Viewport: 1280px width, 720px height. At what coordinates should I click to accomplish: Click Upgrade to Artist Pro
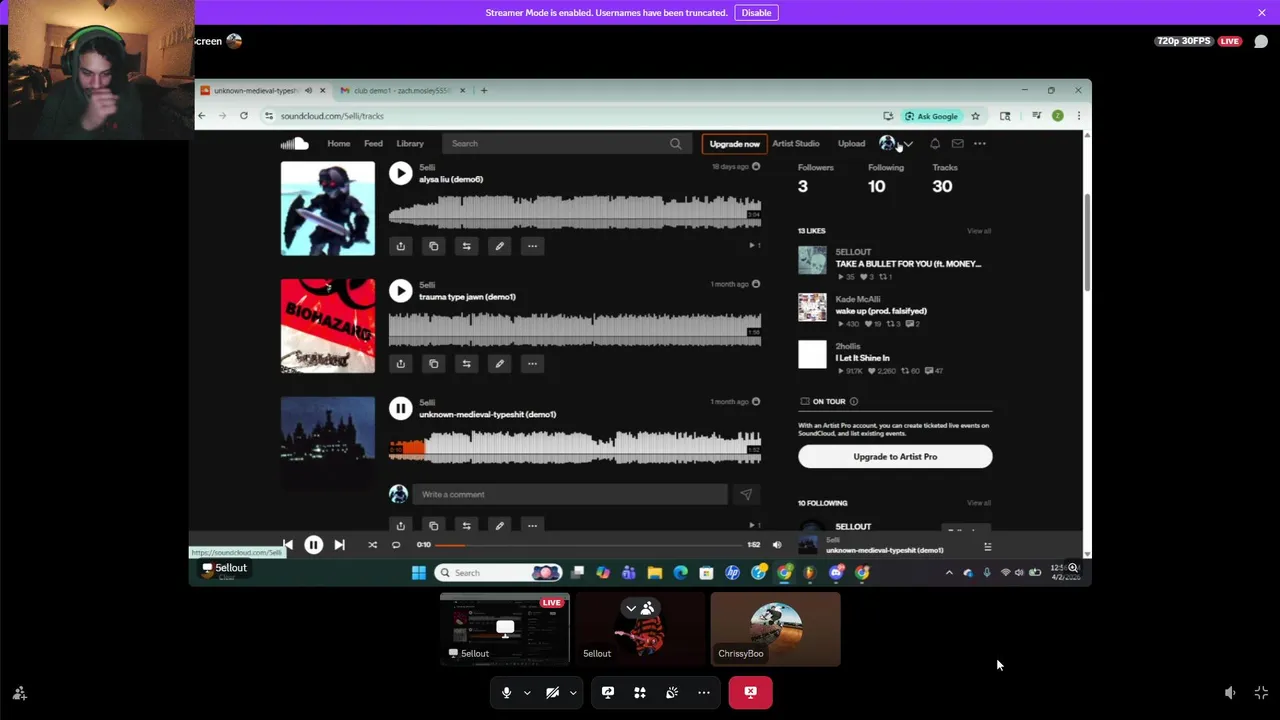(895, 456)
